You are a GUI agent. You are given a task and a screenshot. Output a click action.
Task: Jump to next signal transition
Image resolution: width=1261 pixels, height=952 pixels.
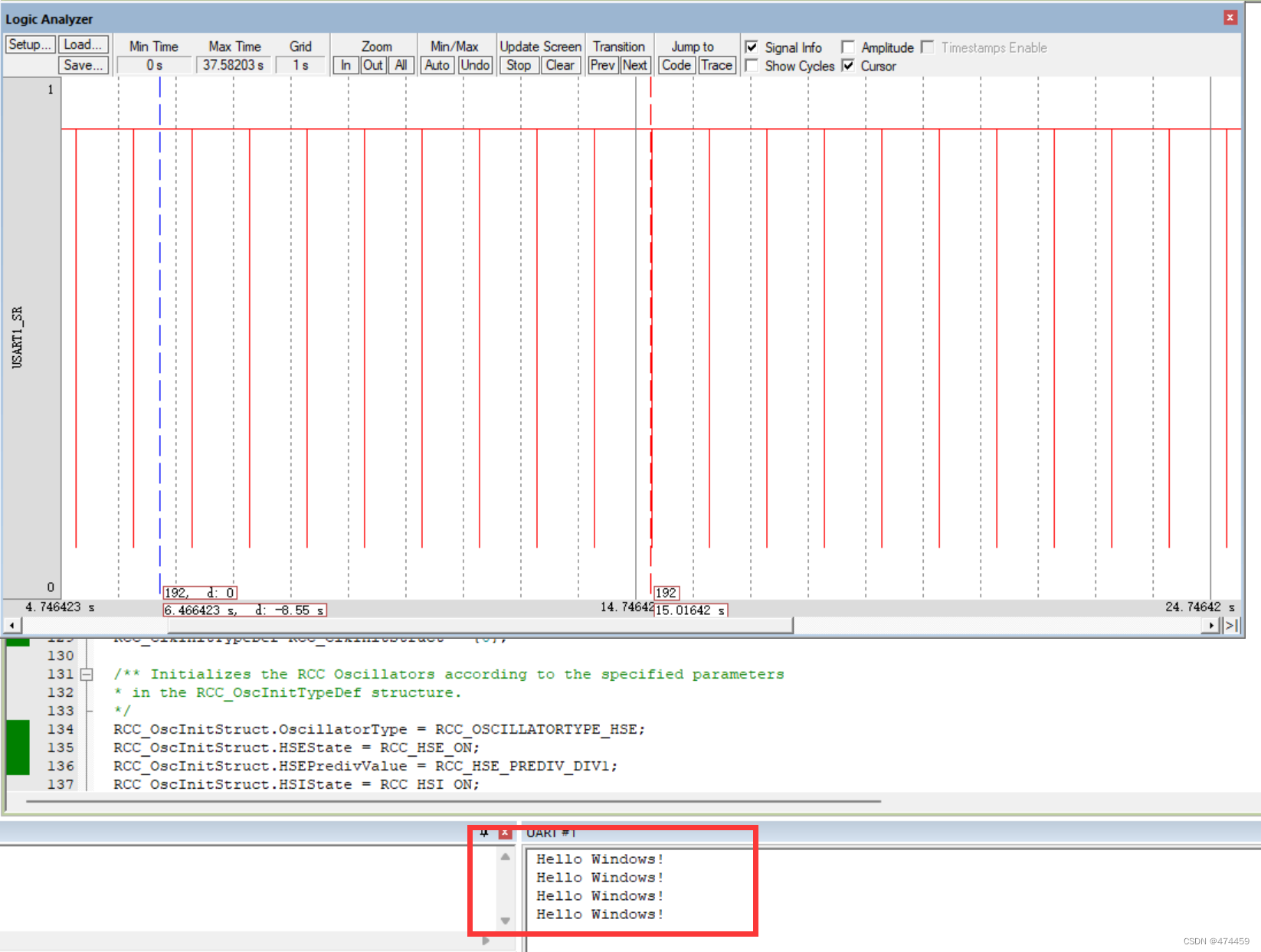tap(635, 65)
